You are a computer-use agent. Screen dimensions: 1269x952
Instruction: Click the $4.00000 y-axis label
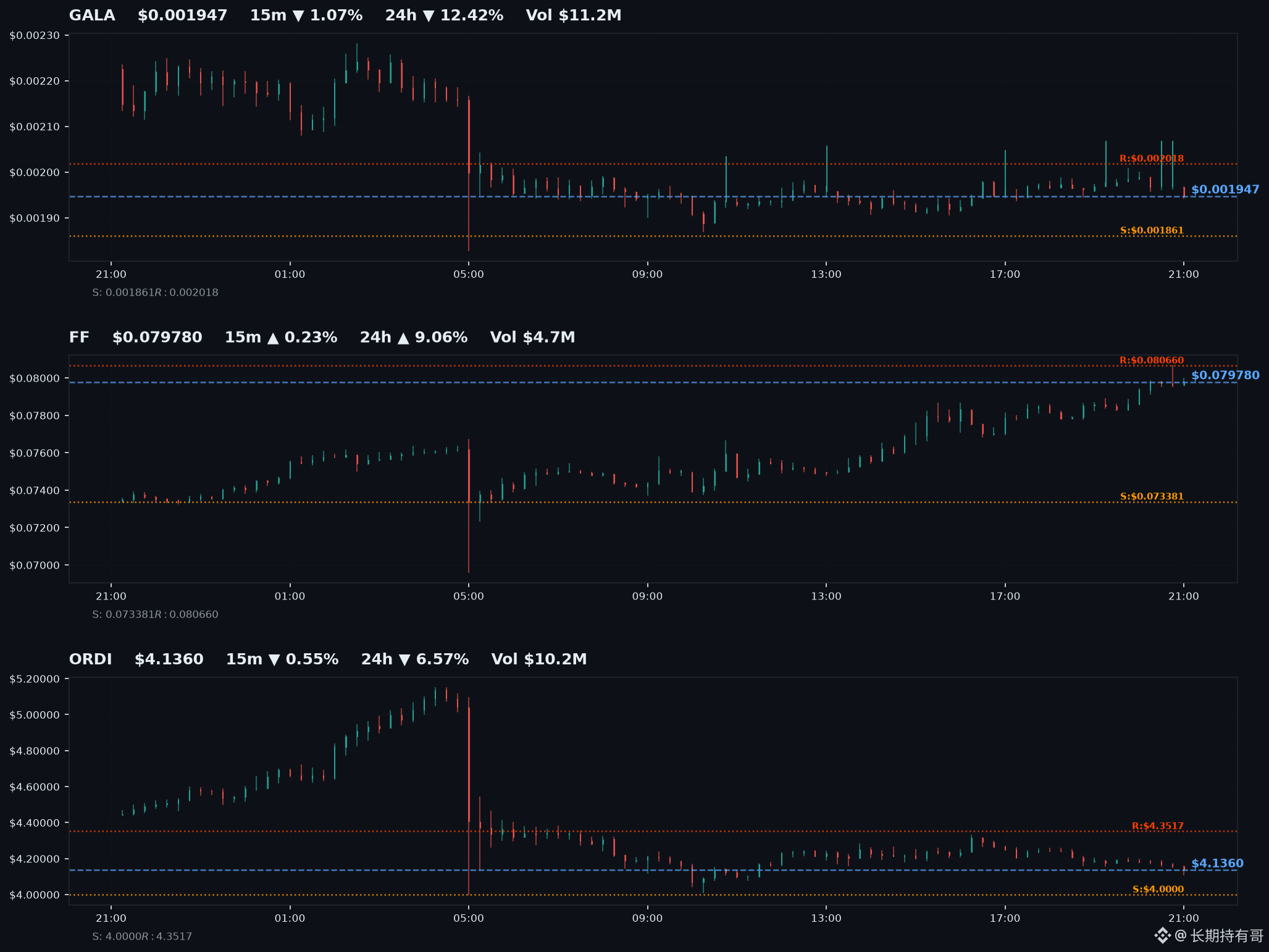point(35,895)
